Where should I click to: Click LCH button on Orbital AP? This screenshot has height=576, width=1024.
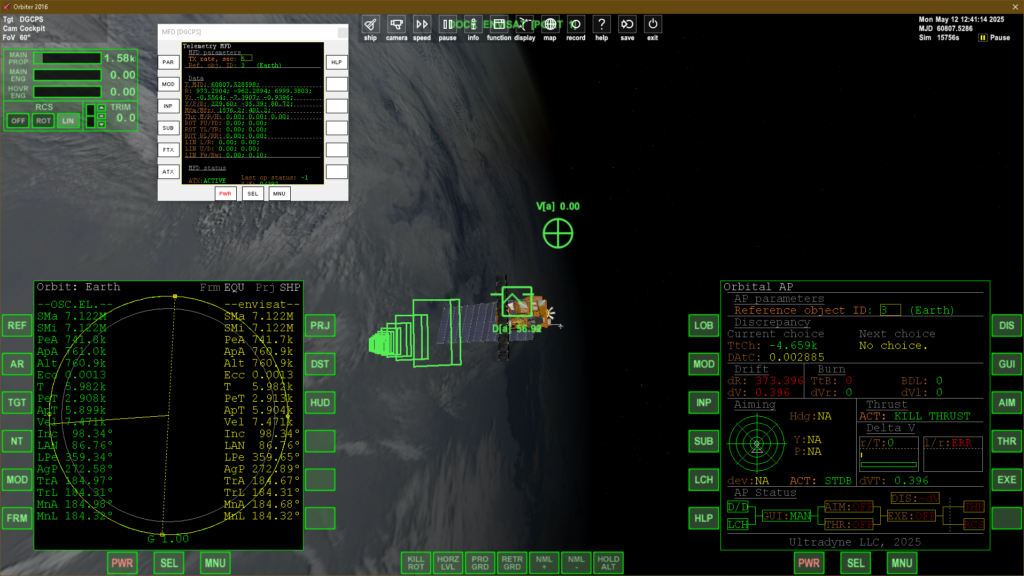click(x=703, y=479)
